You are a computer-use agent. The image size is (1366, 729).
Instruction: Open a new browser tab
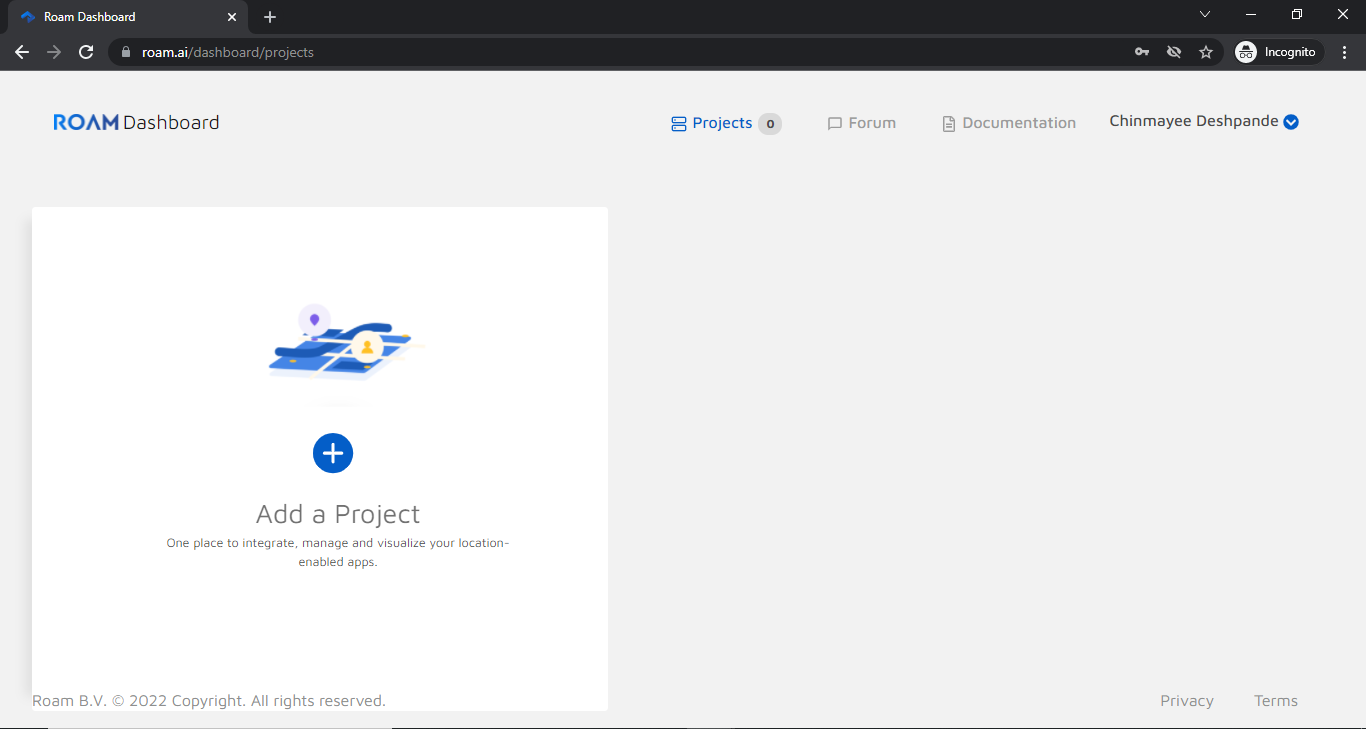270,17
